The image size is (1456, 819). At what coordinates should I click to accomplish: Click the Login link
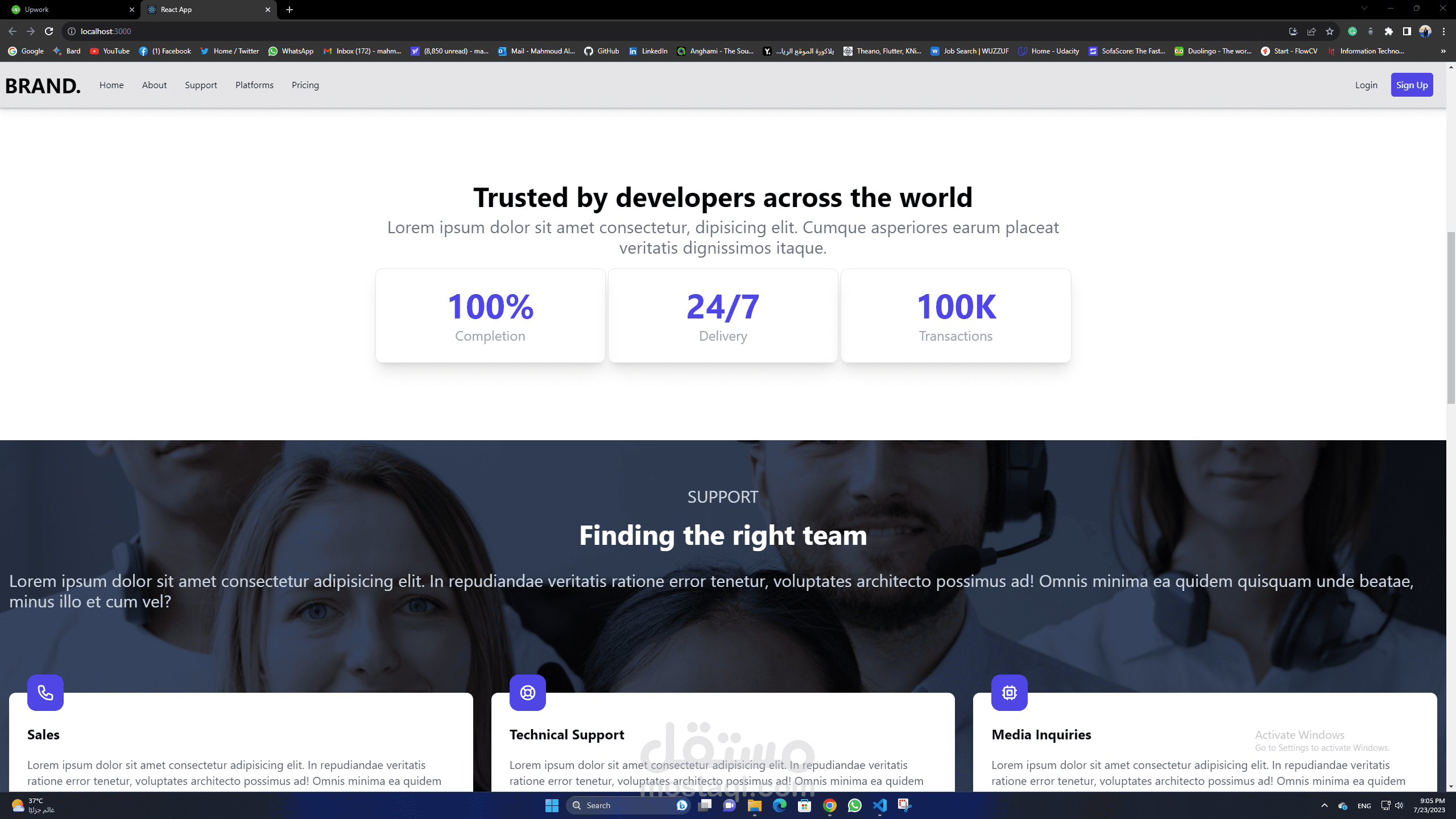[x=1366, y=85]
